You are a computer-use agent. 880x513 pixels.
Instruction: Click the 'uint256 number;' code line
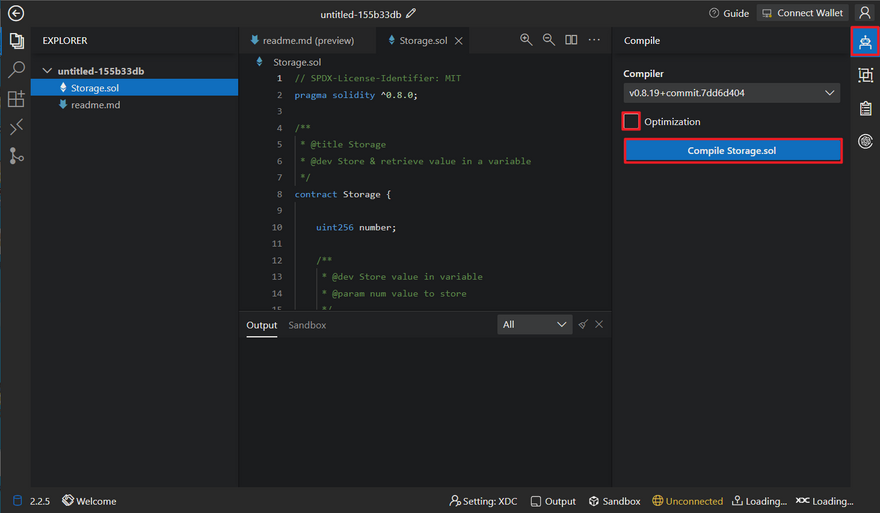(356, 227)
